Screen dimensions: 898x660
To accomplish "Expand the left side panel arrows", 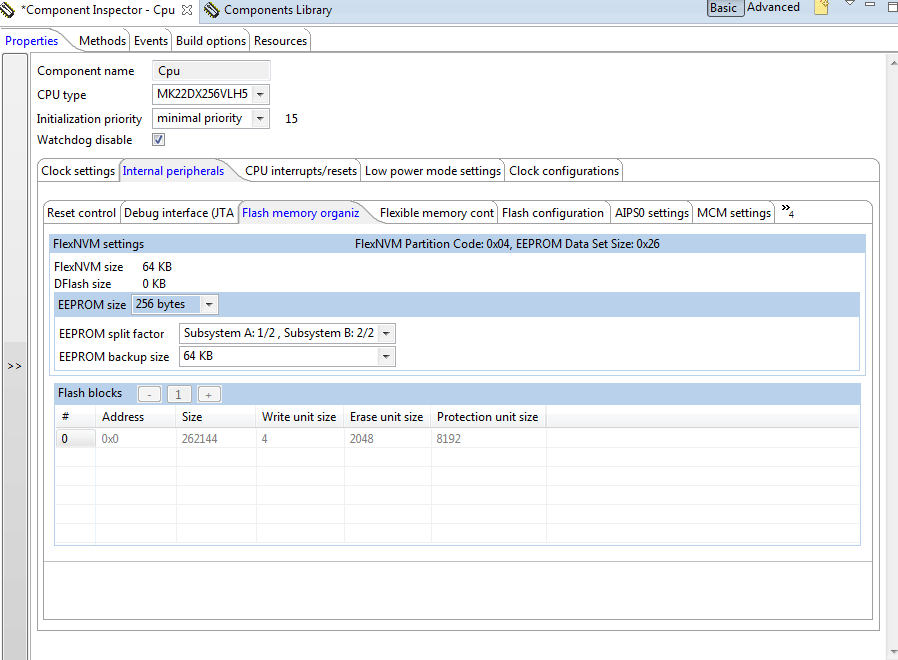I will [14, 366].
